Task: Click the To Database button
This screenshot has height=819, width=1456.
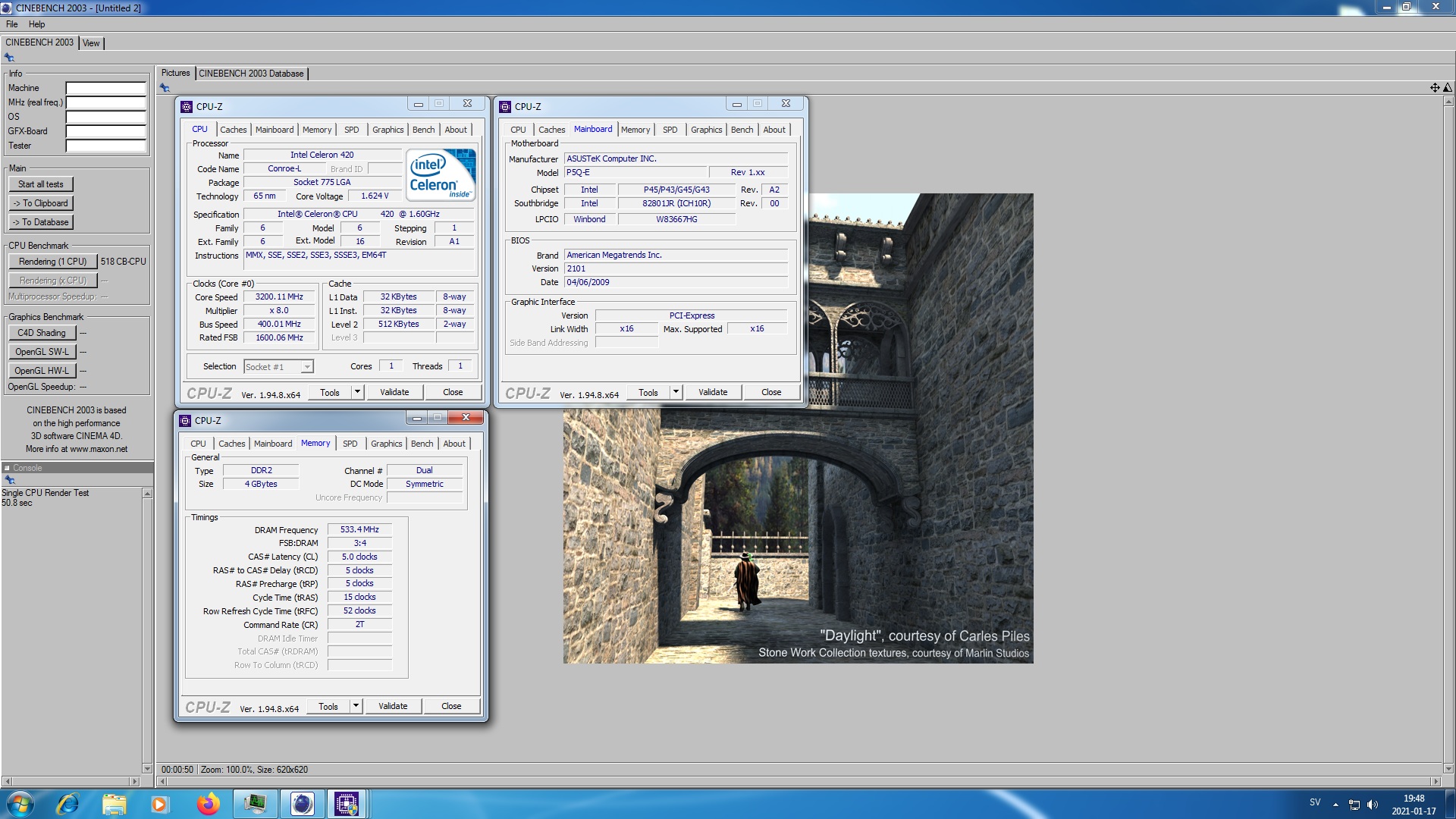Action: click(41, 222)
